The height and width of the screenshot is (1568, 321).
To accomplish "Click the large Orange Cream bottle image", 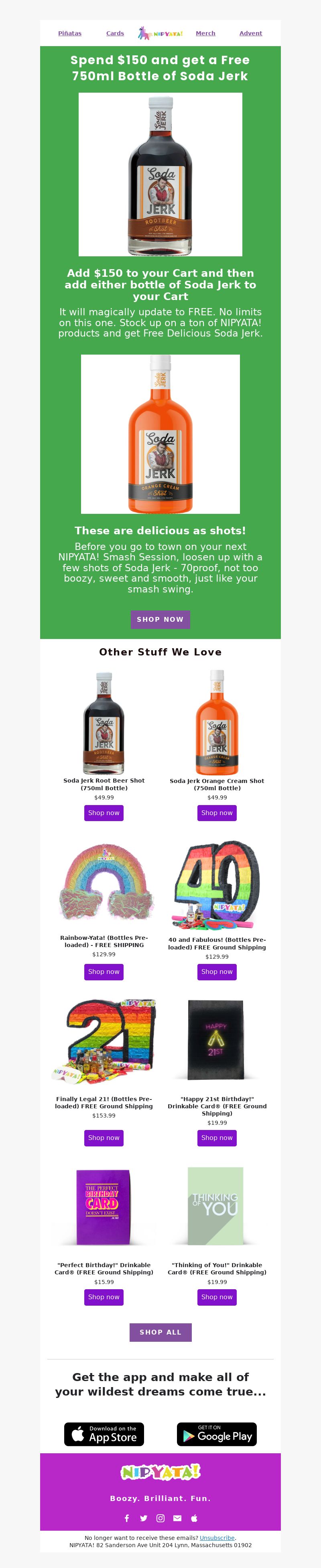I will pos(161,434).
